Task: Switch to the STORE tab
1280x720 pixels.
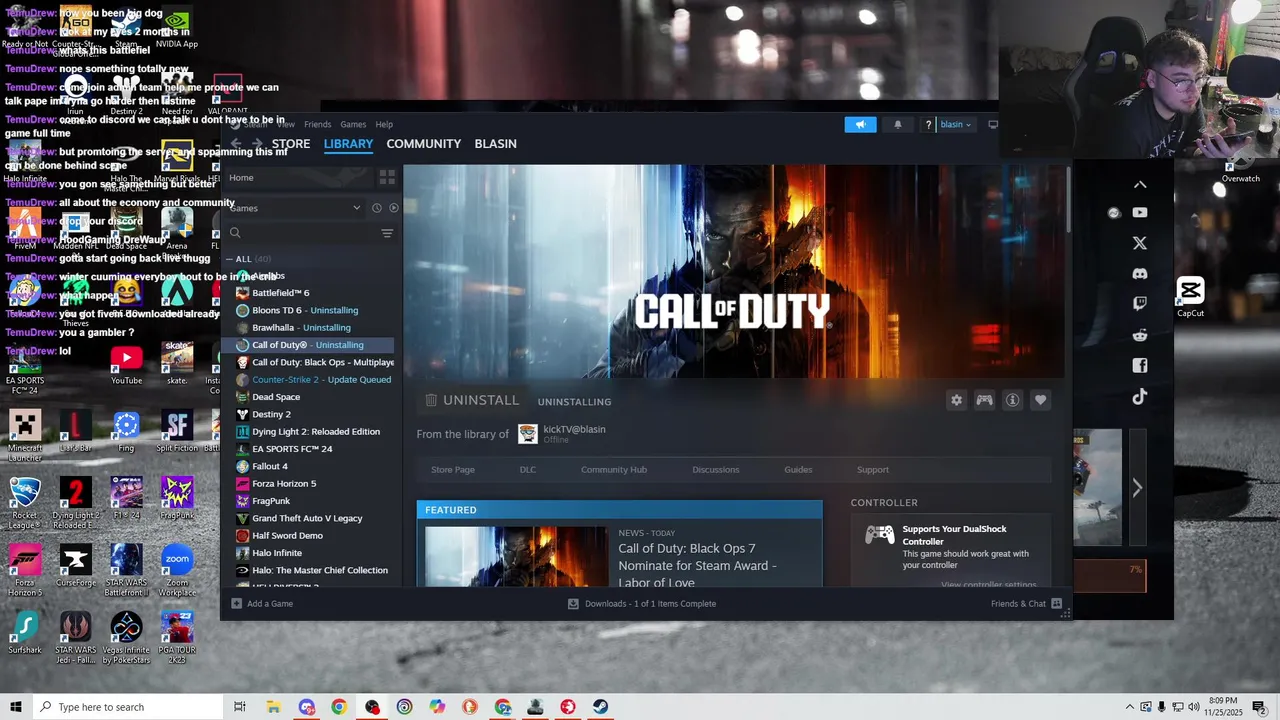Action: click(291, 144)
